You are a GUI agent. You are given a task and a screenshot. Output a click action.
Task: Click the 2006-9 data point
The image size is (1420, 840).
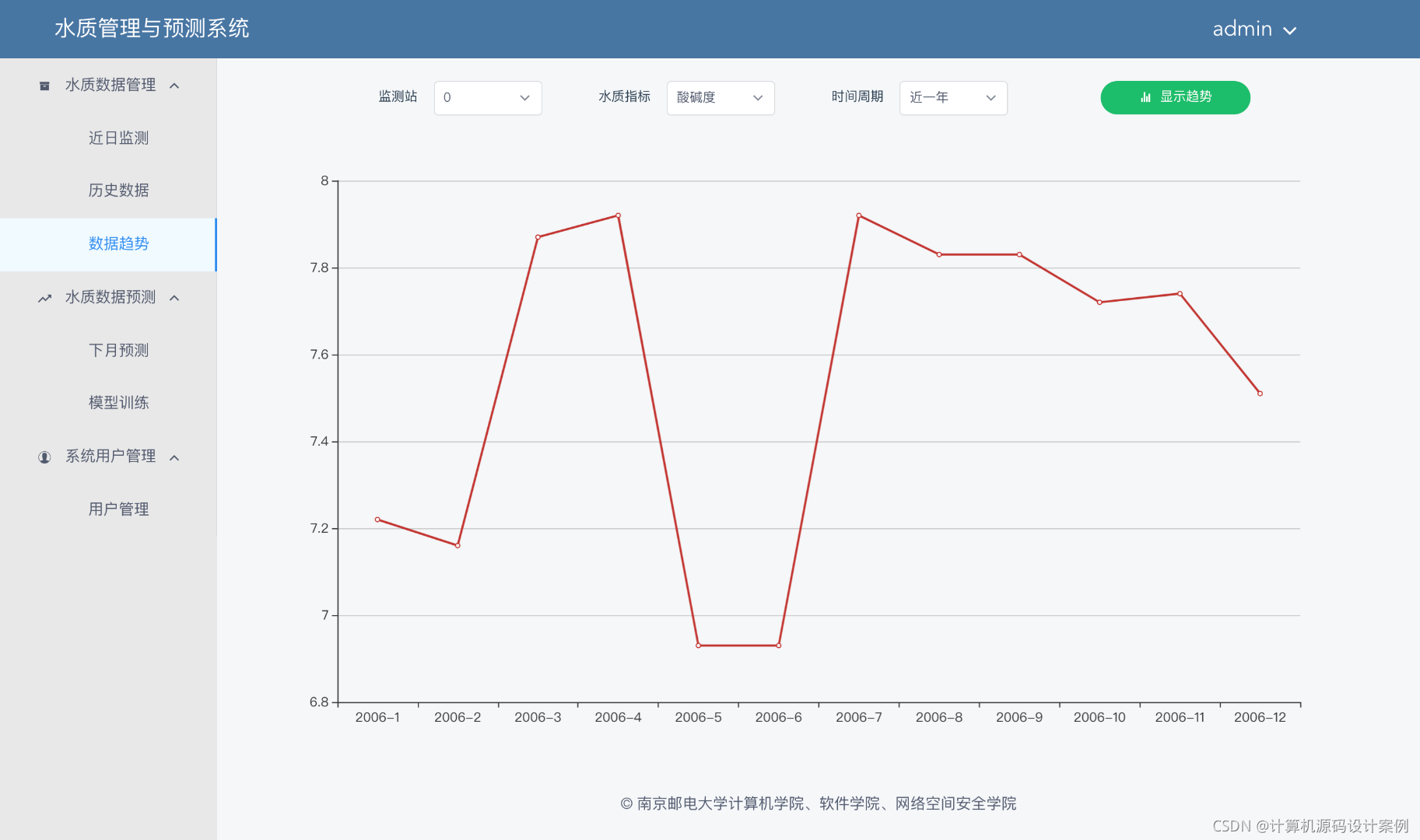click(x=1019, y=254)
